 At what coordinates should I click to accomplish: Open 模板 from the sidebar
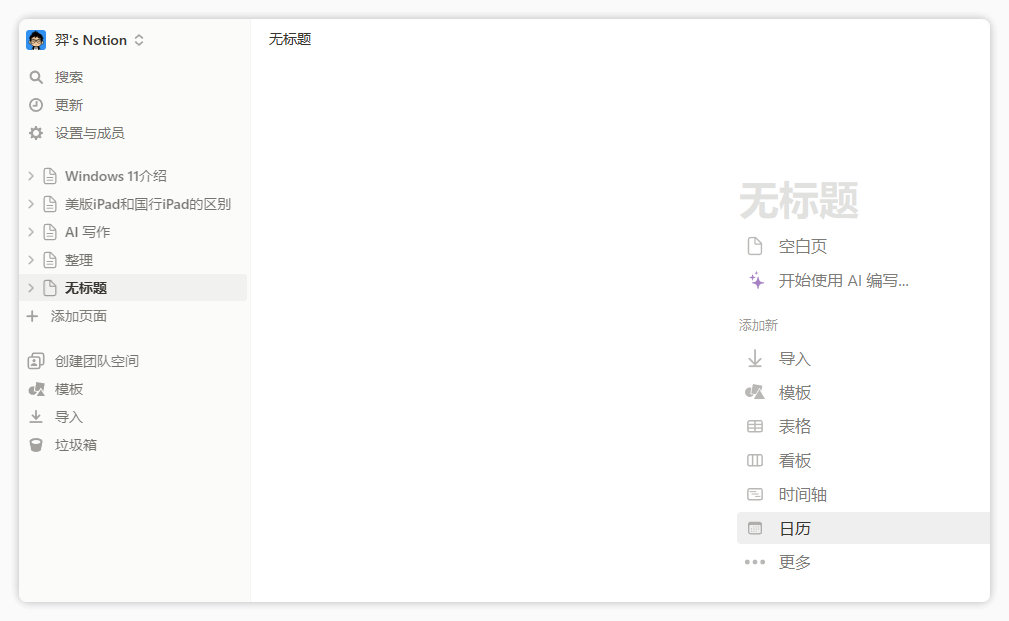69,389
